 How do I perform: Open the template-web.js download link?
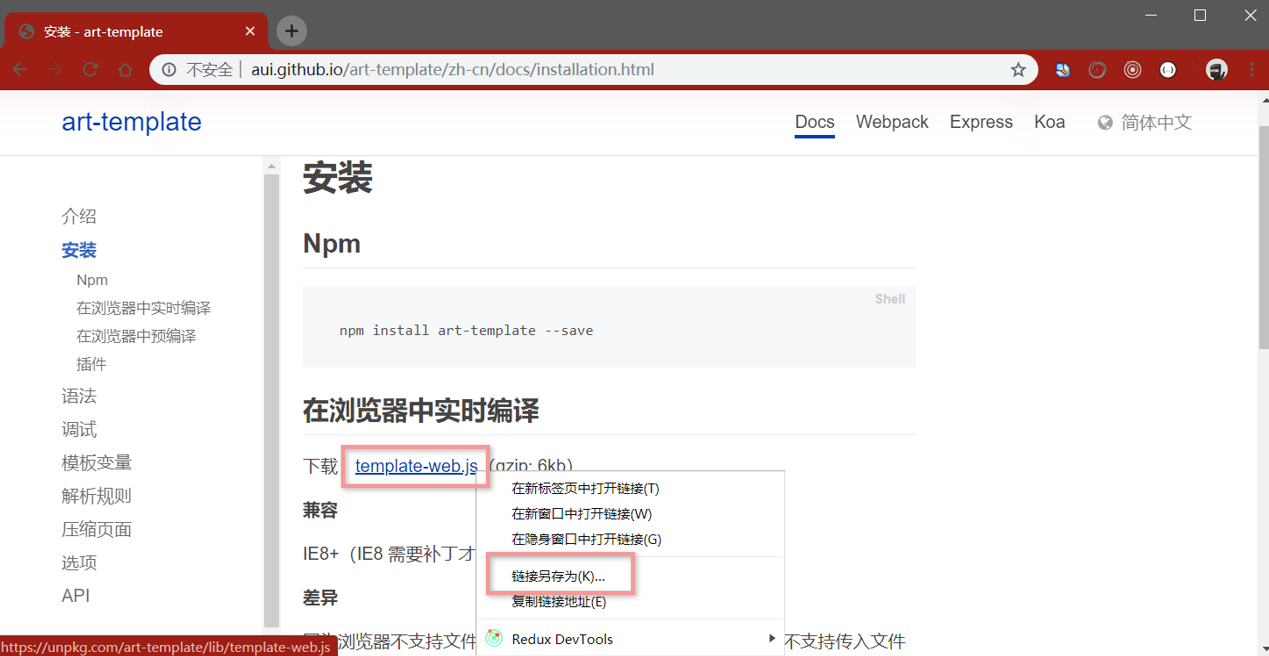click(414, 466)
